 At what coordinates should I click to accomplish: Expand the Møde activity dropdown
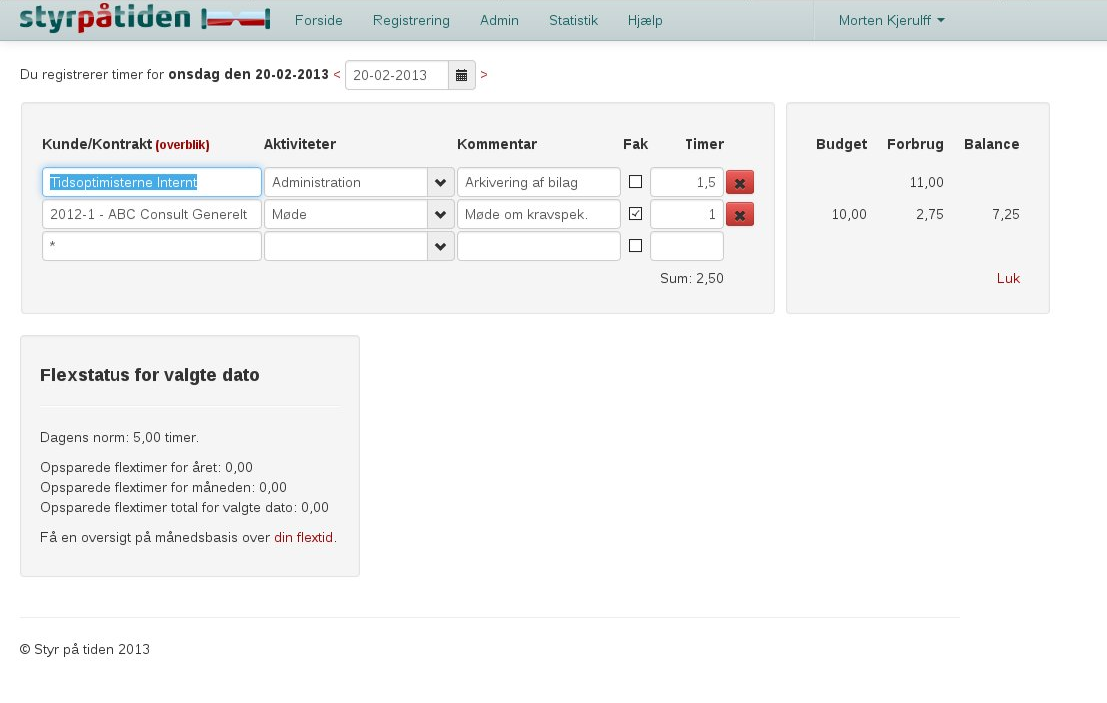pyautogui.click(x=440, y=215)
